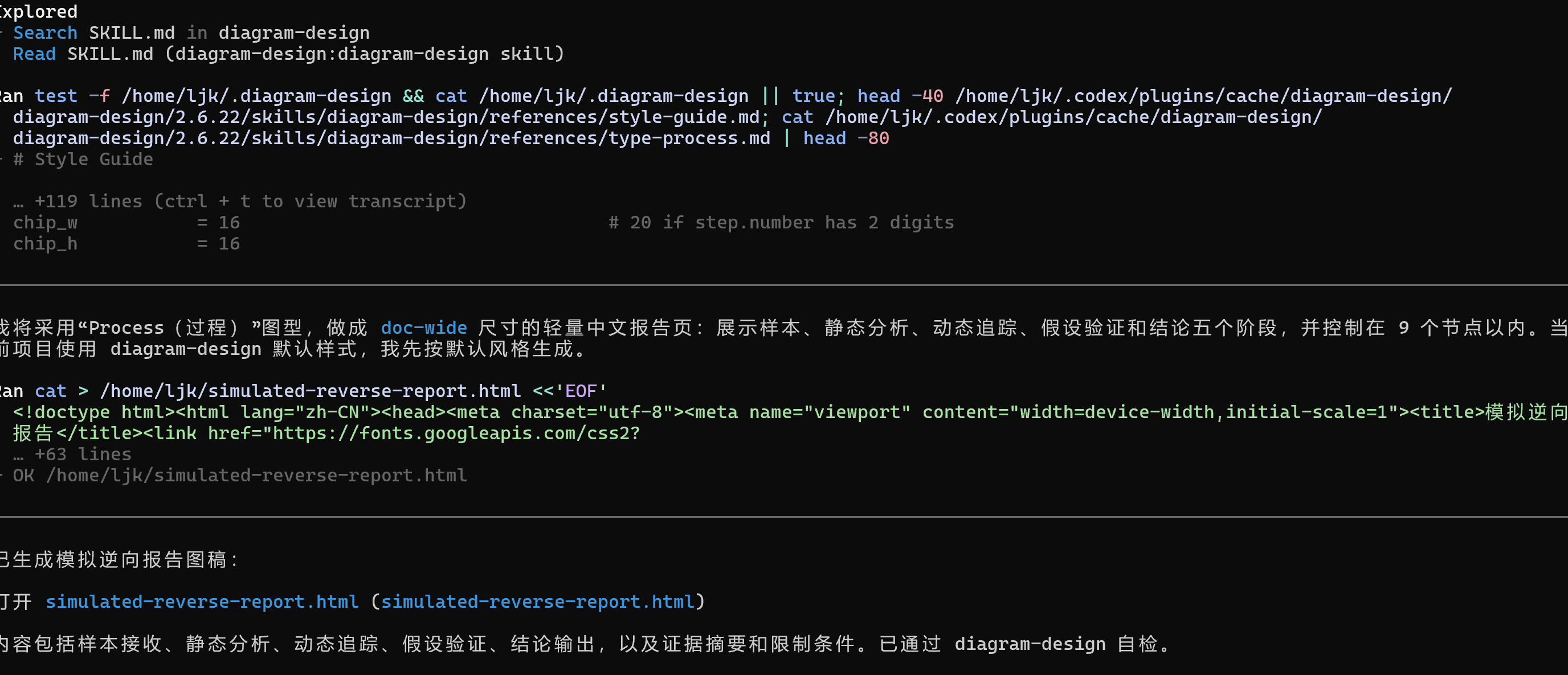The image size is (1568, 675).
Task: Click the '已生成模拟逆向报告图稿' message line
Action: click(119, 560)
